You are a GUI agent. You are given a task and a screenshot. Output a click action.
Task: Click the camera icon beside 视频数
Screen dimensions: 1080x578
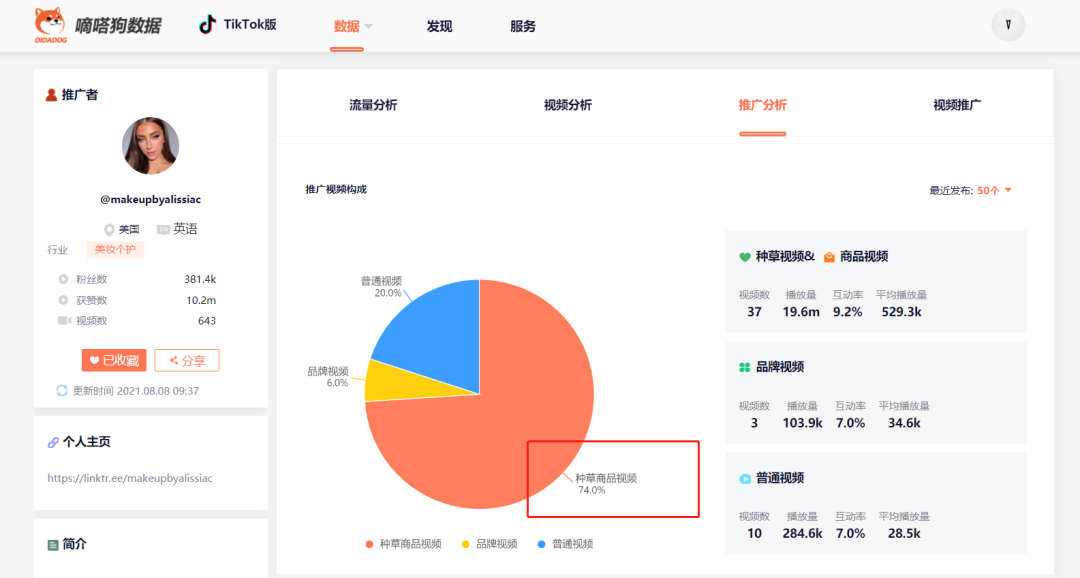[x=66, y=320]
